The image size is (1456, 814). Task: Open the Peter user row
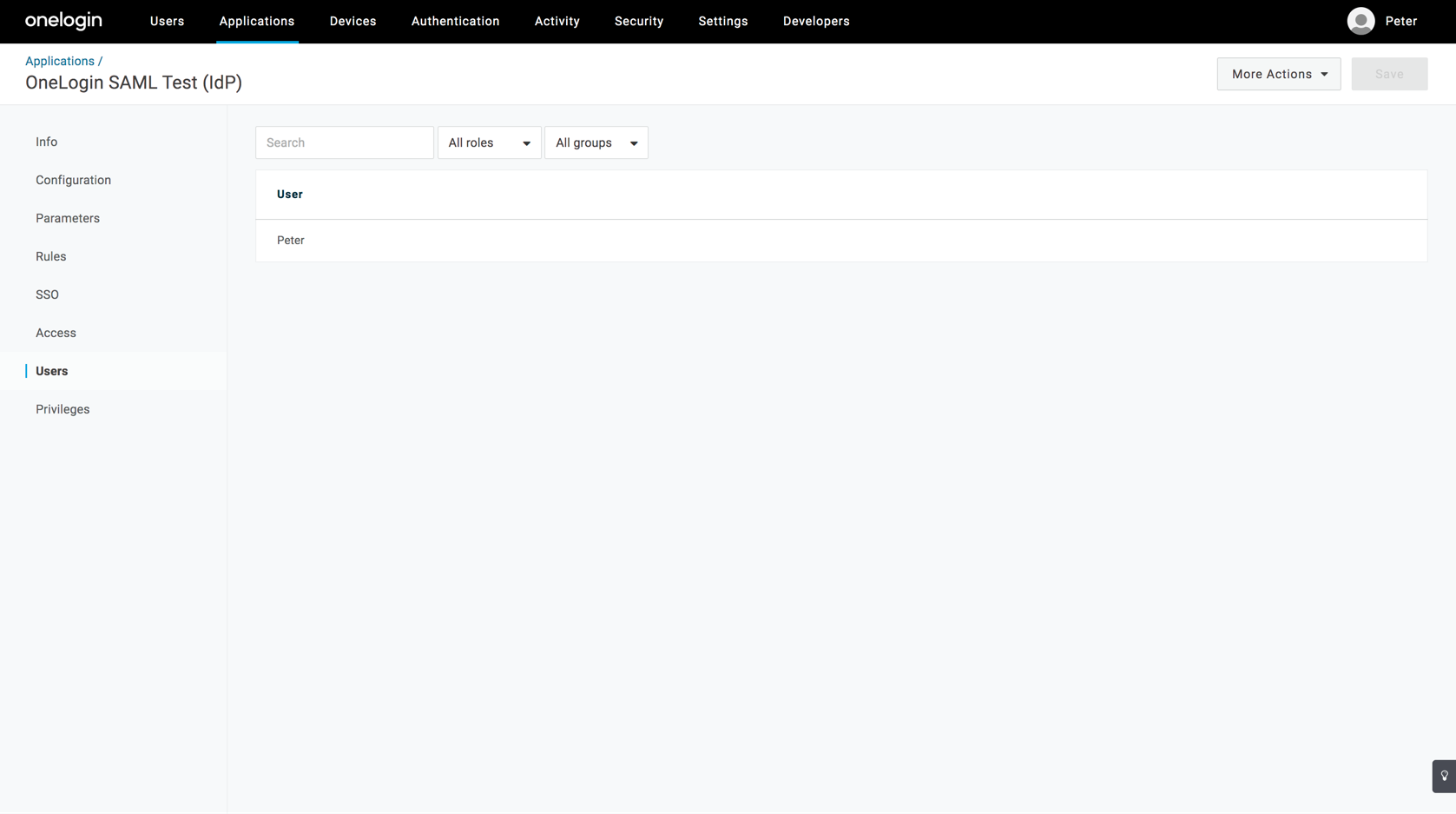(x=841, y=241)
